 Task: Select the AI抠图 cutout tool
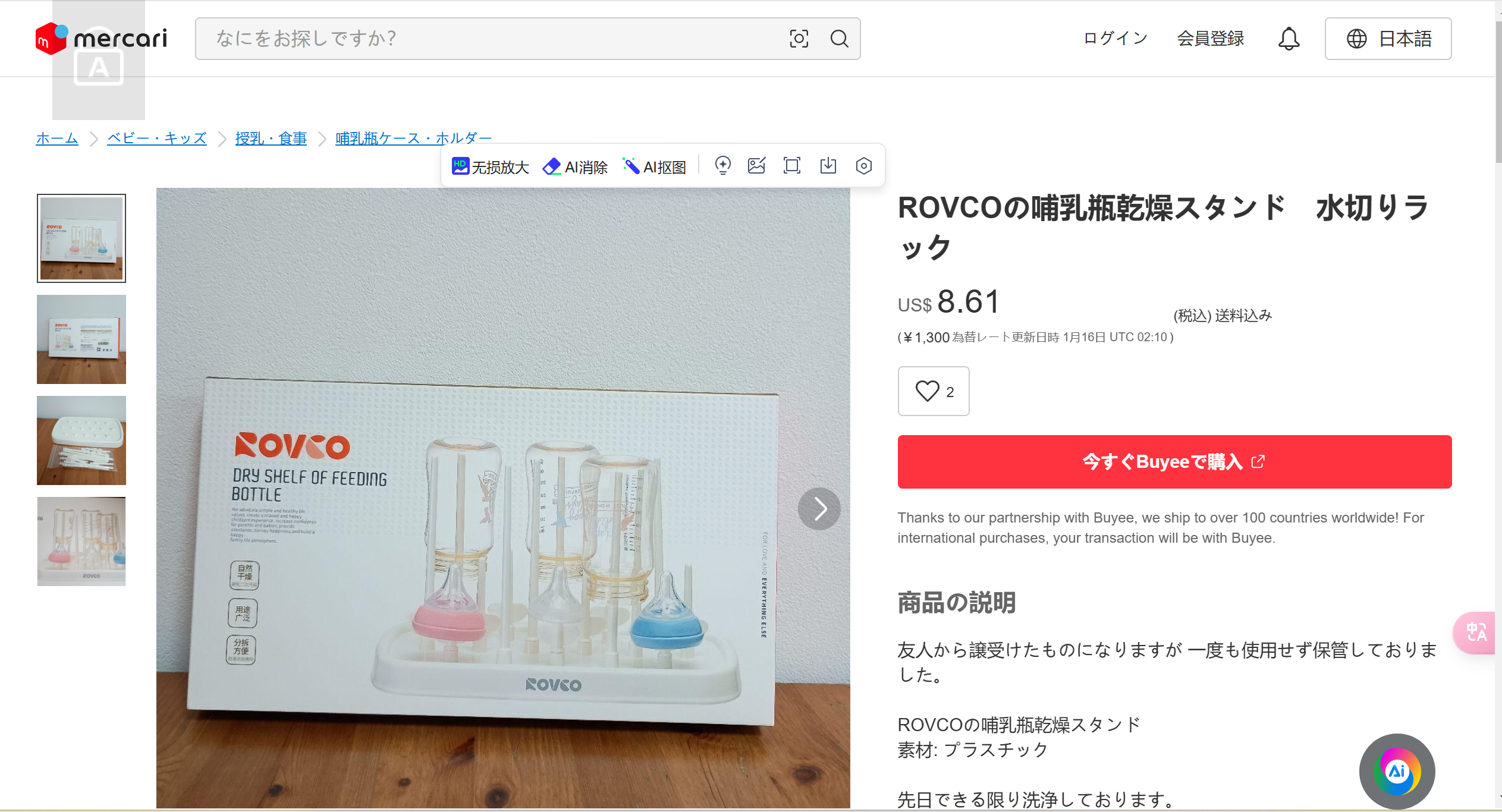pyautogui.click(x=654, y=166)
